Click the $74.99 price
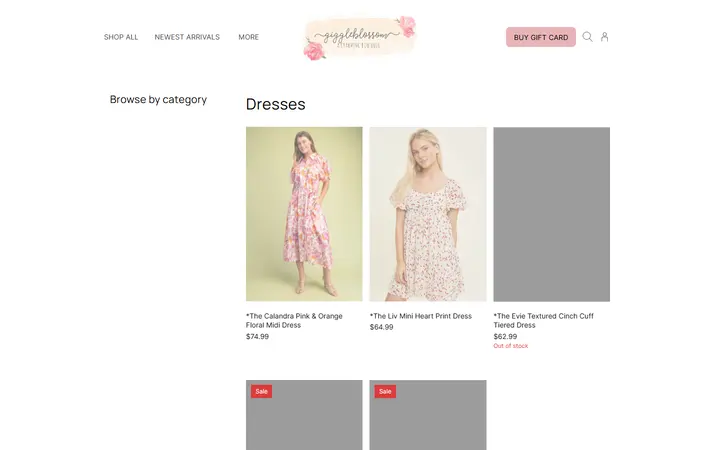720x450 pixels. click(257, 337)
